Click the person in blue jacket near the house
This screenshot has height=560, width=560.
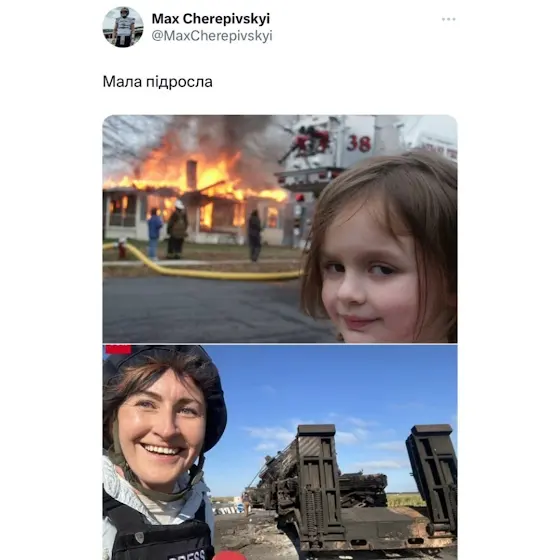click(154, 233)
